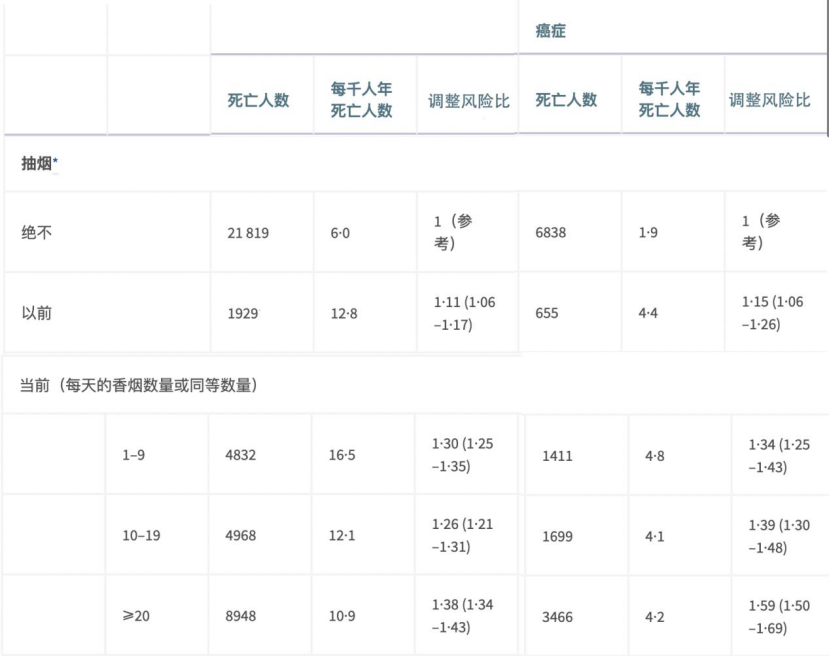Click the hazard ratio cell 1·59 (1·50–1·69)

(779, 616)
